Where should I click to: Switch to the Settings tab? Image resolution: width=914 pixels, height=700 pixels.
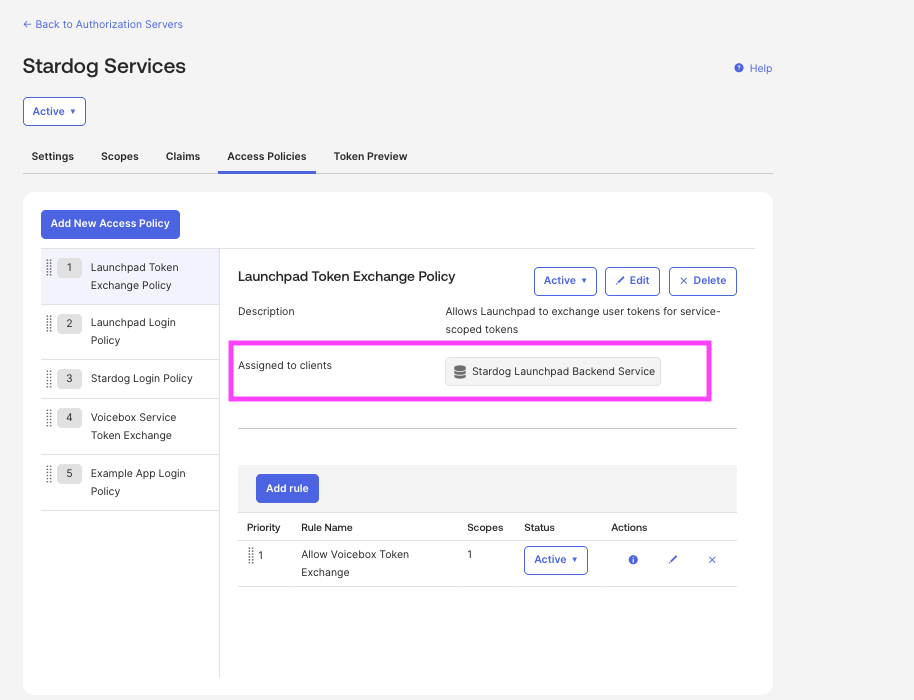coord(52,156)
